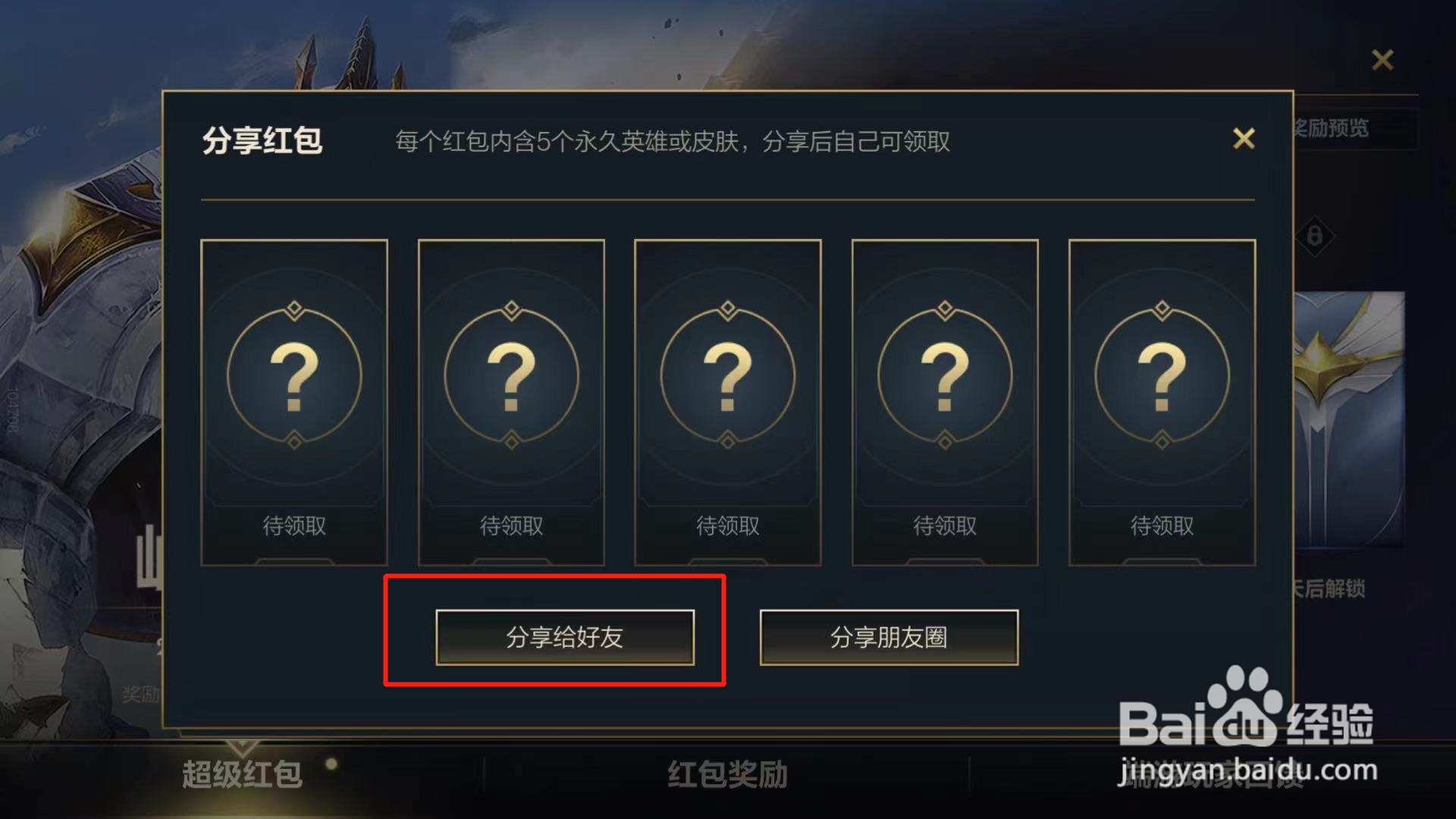The height and width of the screenshot is (819, 1456).
Task: Click the fifth mystery card question mark
Action: pyautogui.click(x=1162, y=375)
